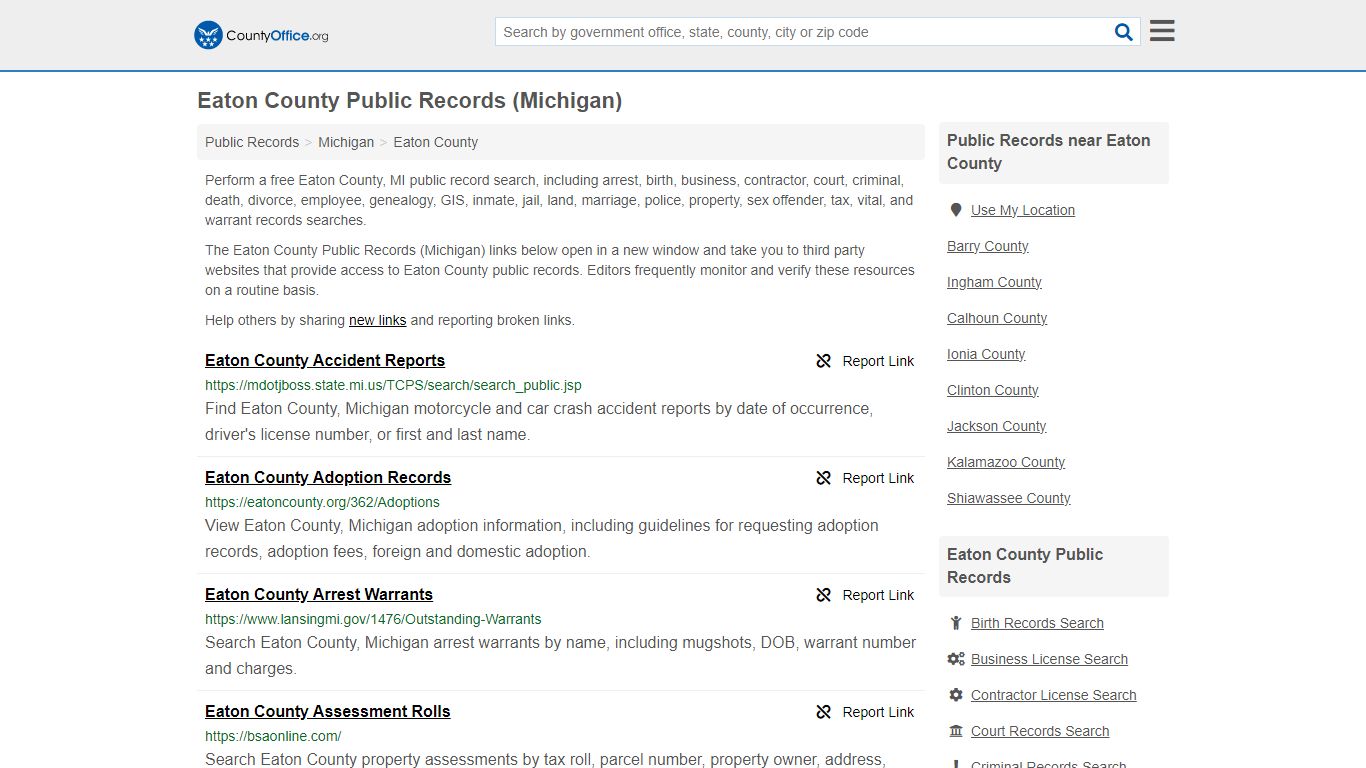Viewport: 1366px width, 768px height.
Task: Open lansingmi.gov Outstanding-Warrants URL
Action: pos(373,619)
